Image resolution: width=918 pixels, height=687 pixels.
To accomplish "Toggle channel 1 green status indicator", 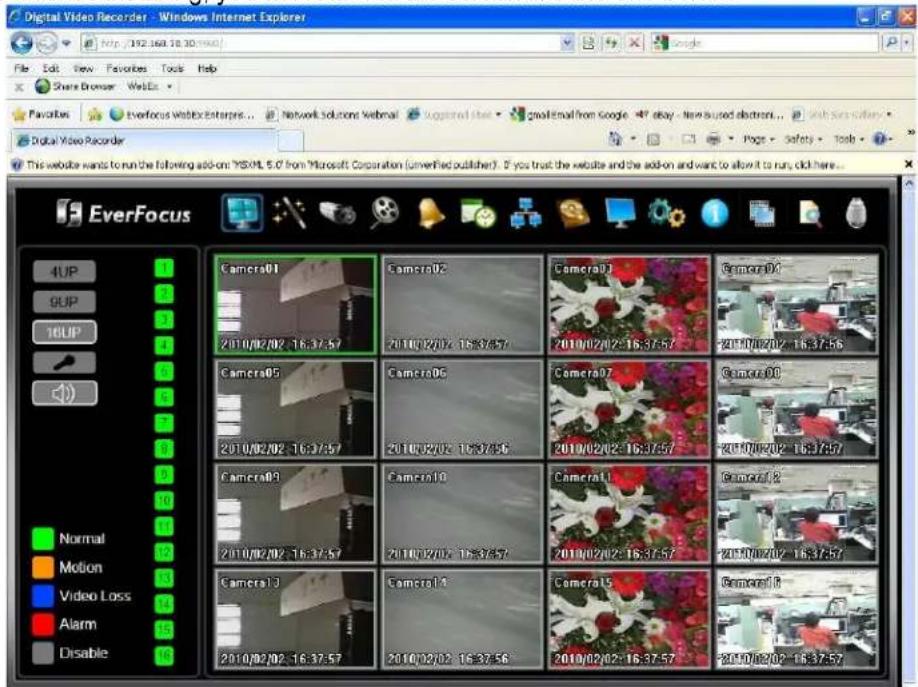I will (x=165, y=268).
